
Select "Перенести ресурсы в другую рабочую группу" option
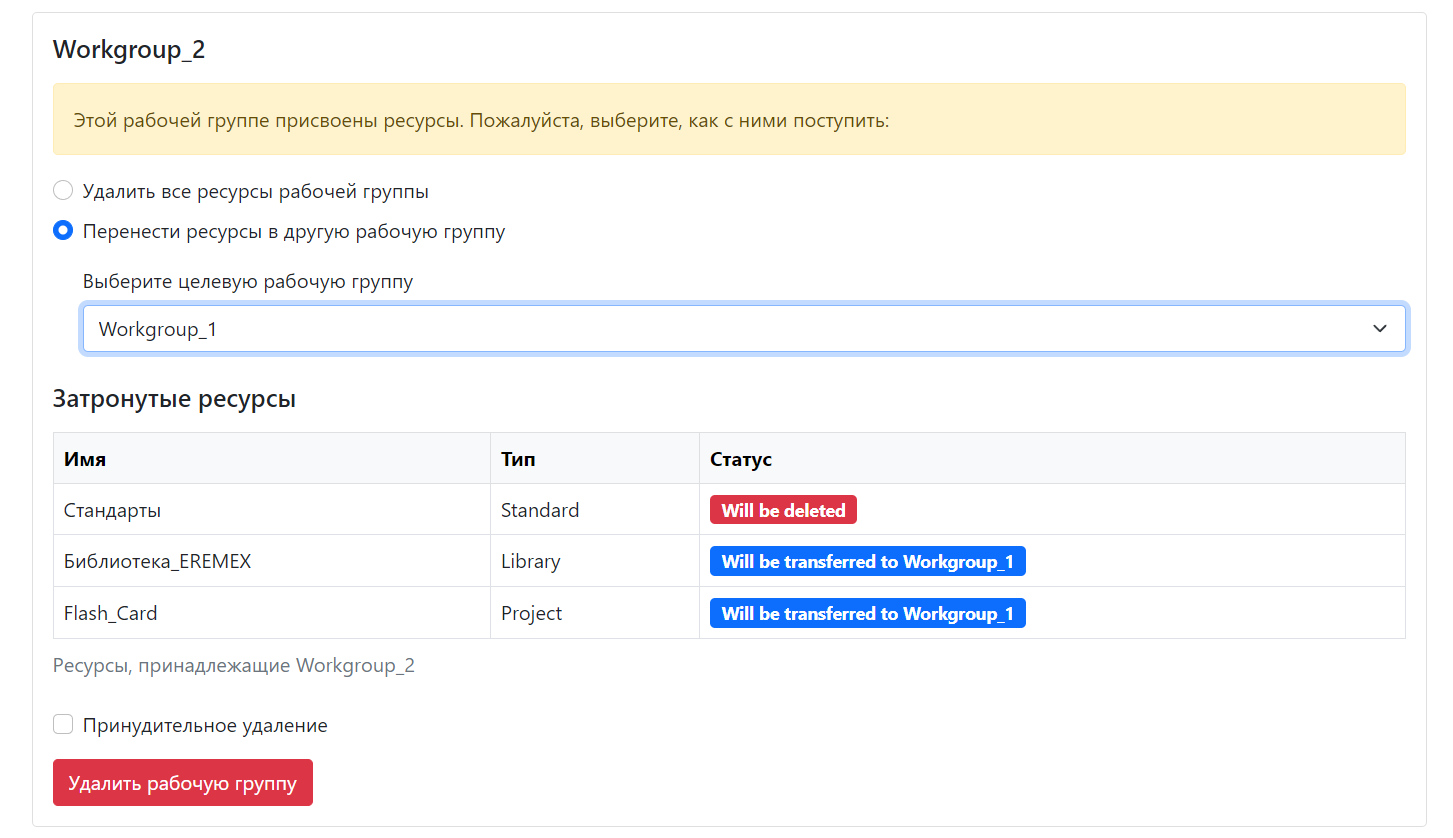click(63, 231)
